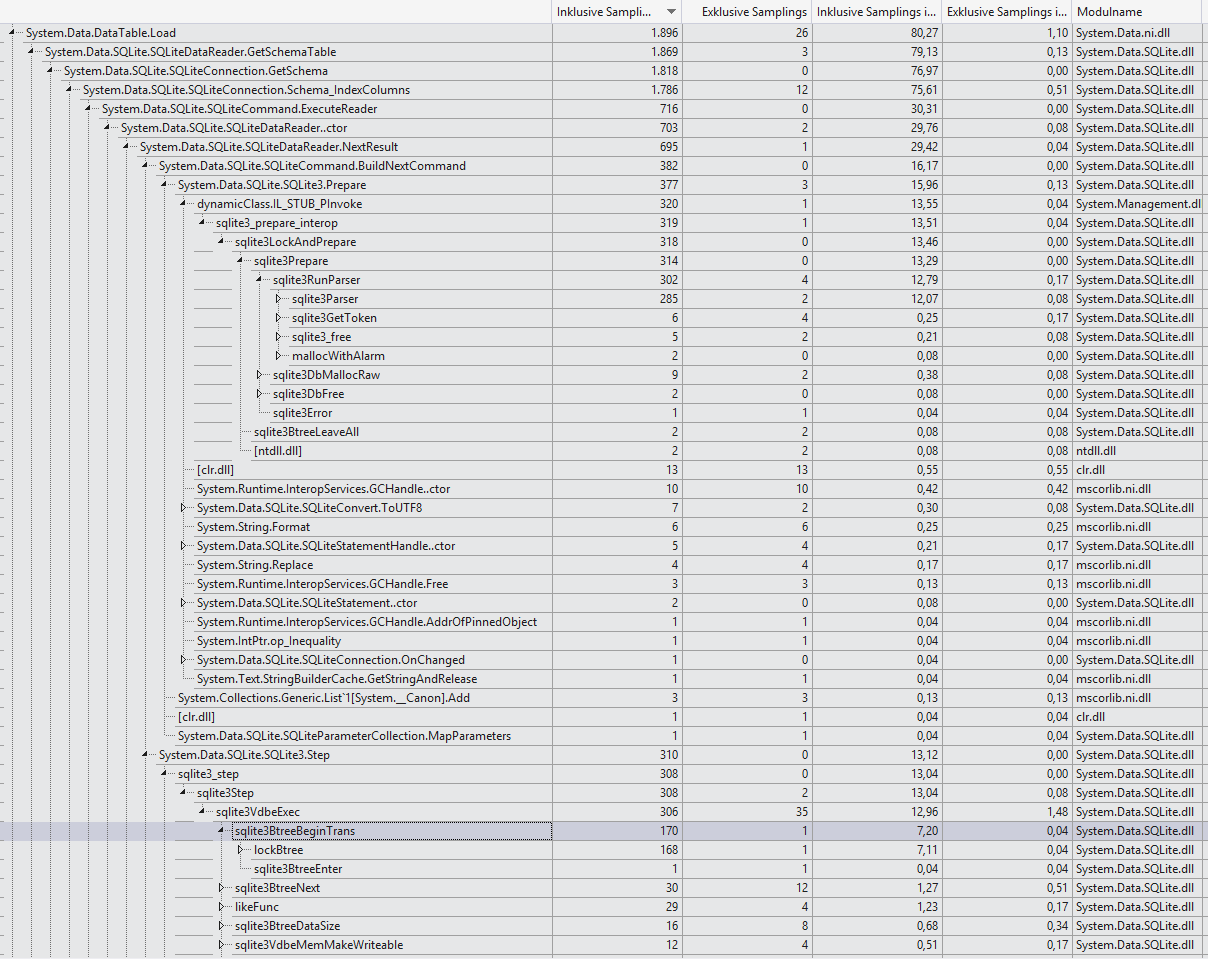Select the GCHandle..ctor row
The image size is (1208, 959).
point(323,489)
